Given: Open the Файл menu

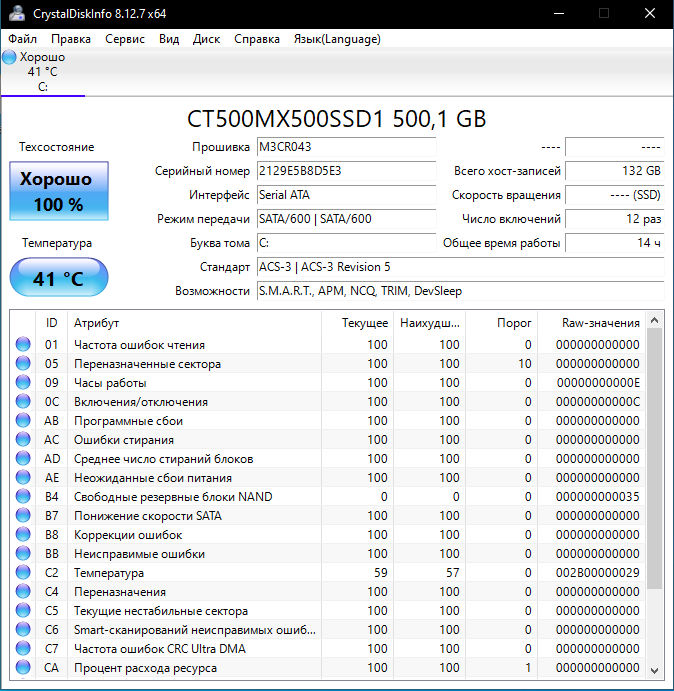Looking at the screenshot, I should tap(22, 39).
